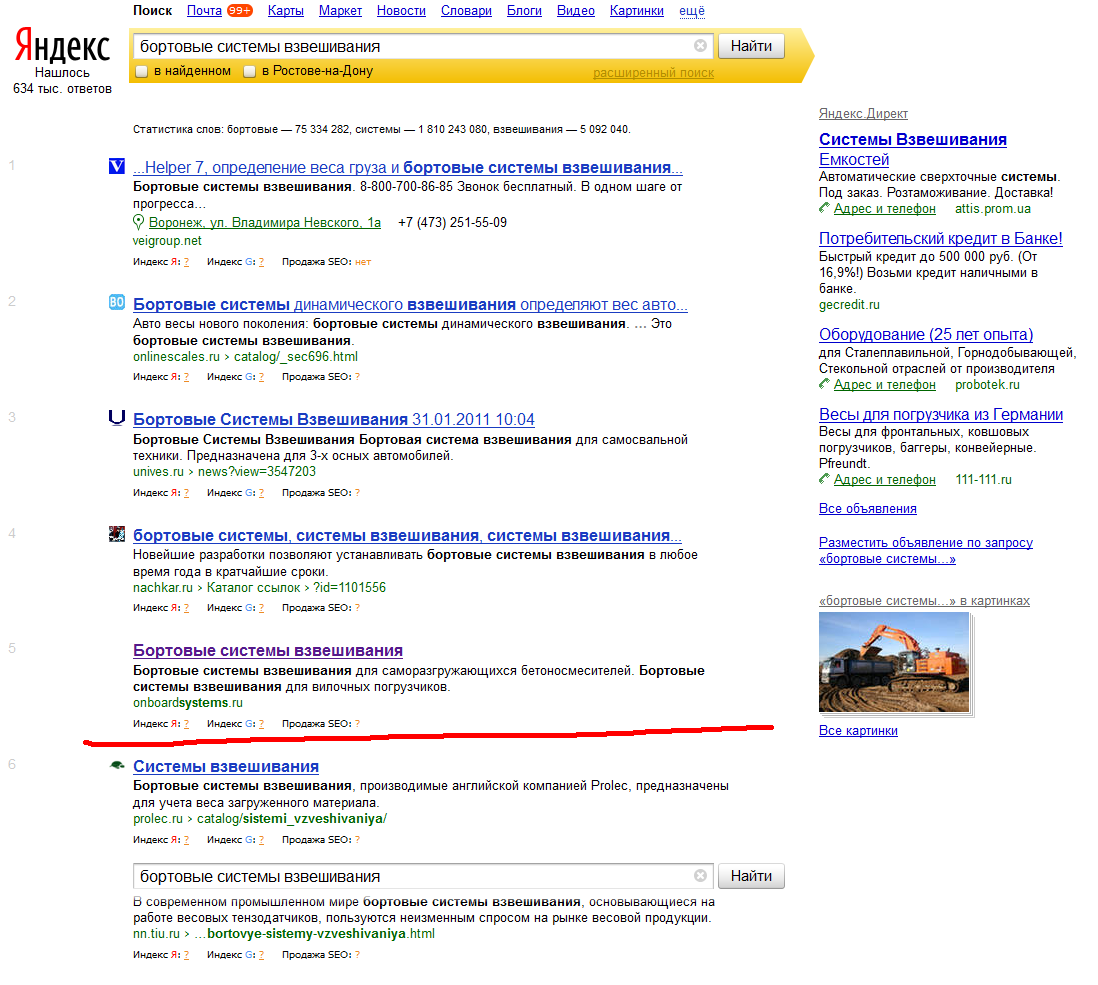Open the 'расширенный поиск' link

point(653,73)
